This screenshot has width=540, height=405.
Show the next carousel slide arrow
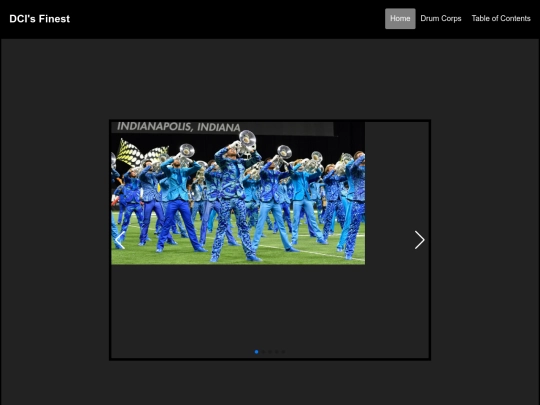pos(419,240)
